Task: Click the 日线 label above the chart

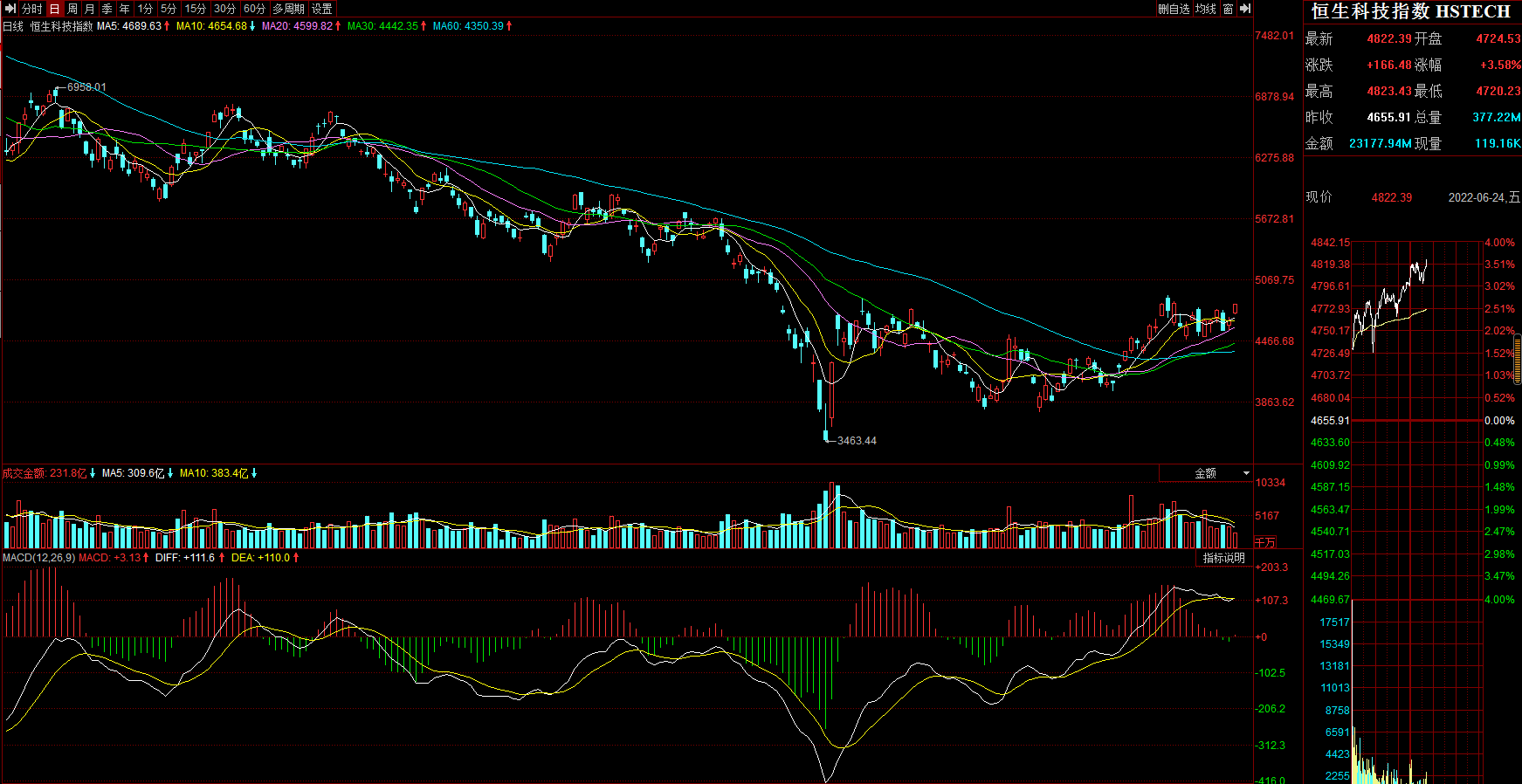Action: [x=13, y=26]
